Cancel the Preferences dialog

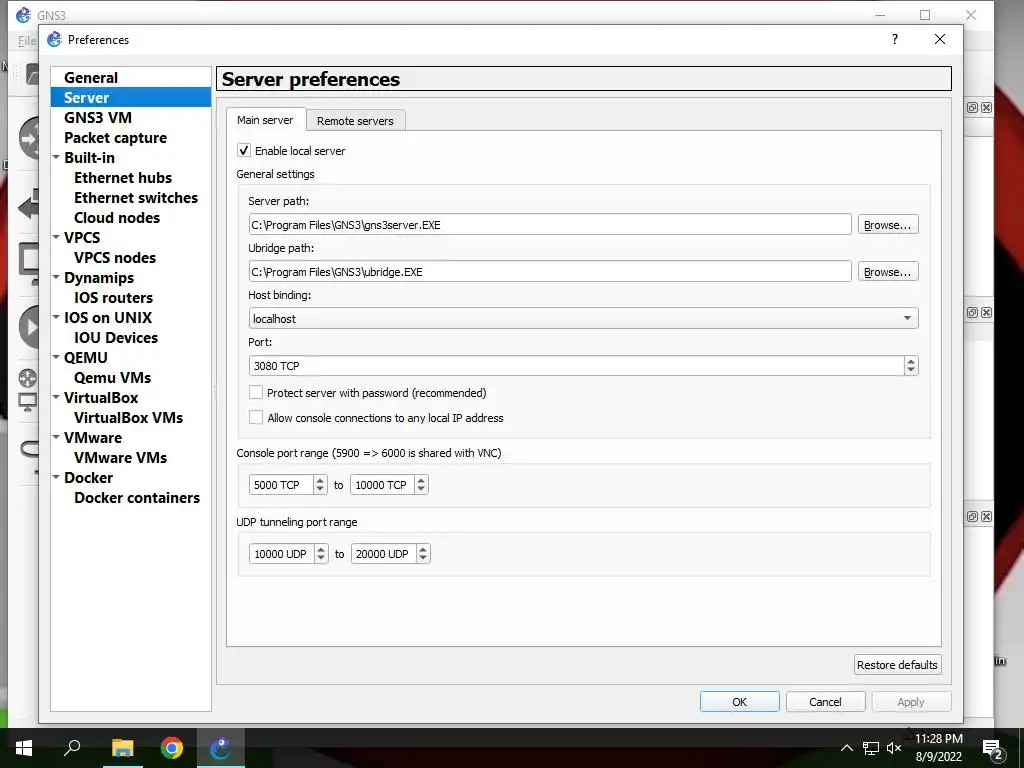(x=825, y=701)
